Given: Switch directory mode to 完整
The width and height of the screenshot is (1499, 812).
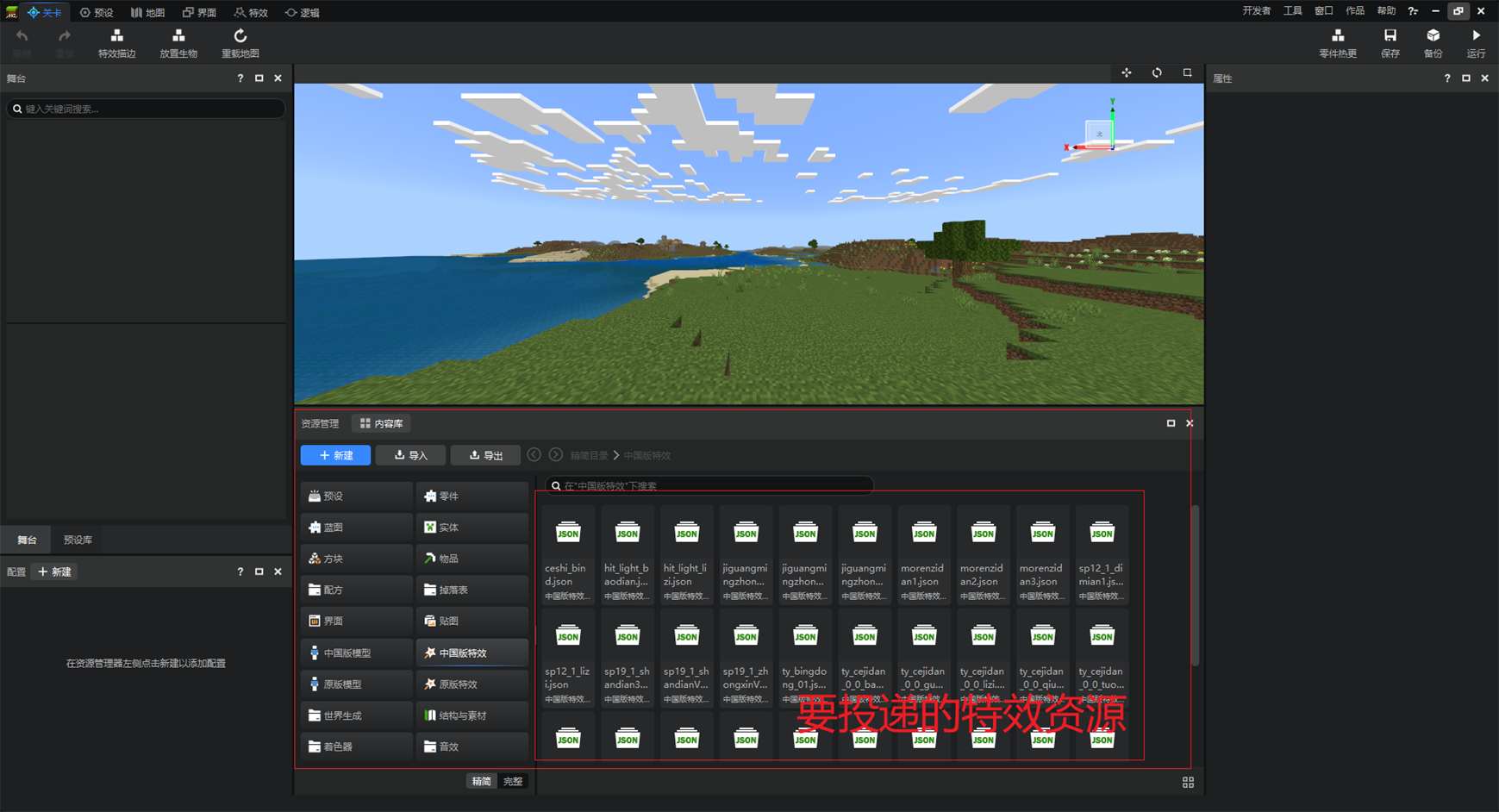Looking at the screenshot, I should [513, 781].
